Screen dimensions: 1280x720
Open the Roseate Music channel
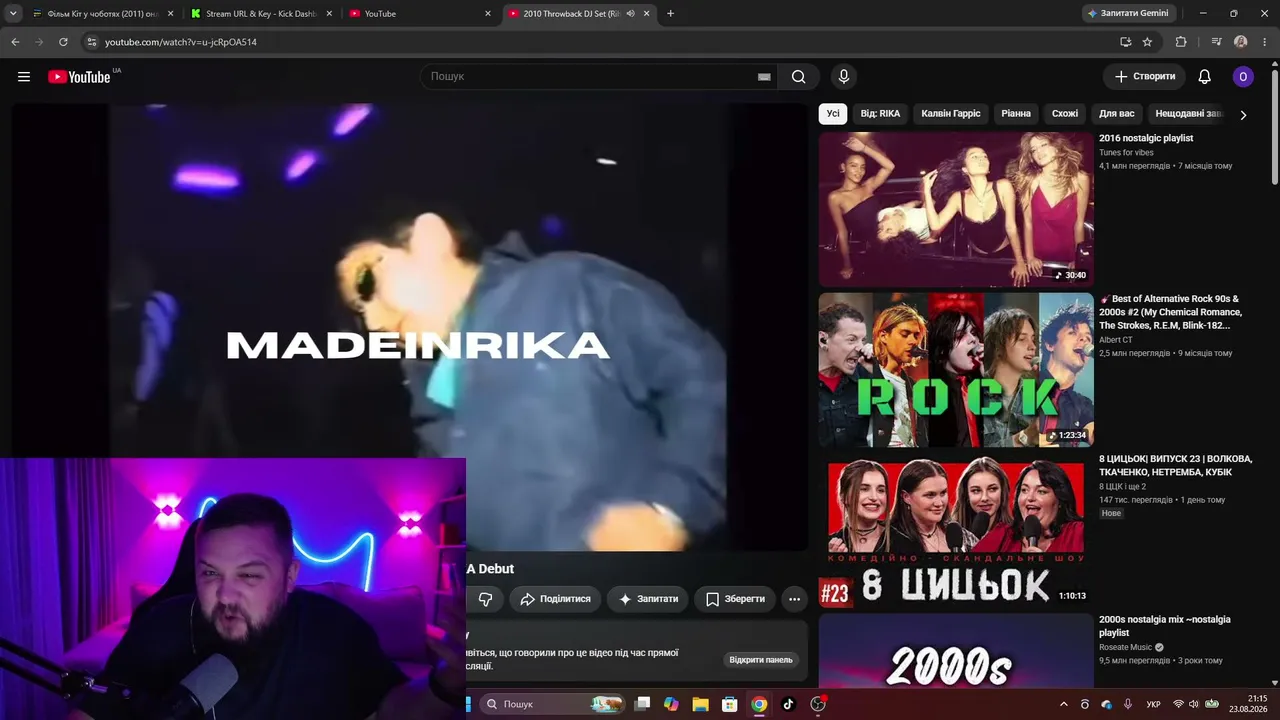point(1126,647)
